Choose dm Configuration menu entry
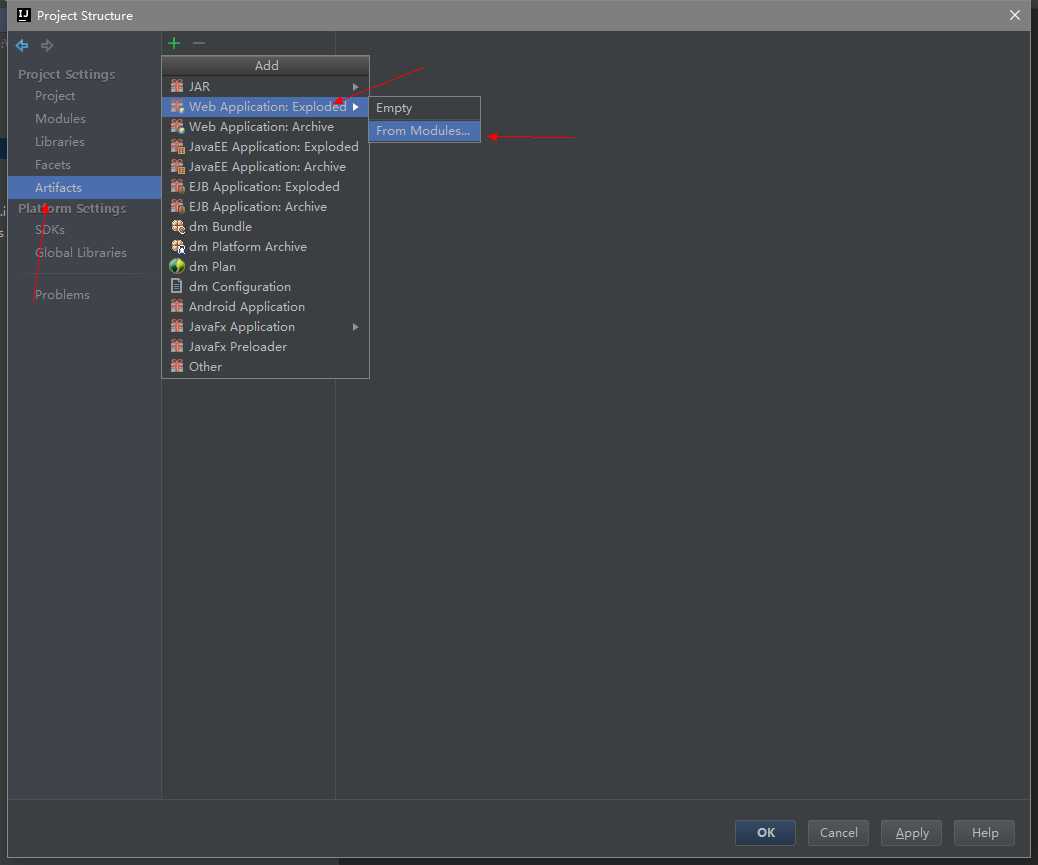This screenshot has height=865, width=1038. pos(265,287)
